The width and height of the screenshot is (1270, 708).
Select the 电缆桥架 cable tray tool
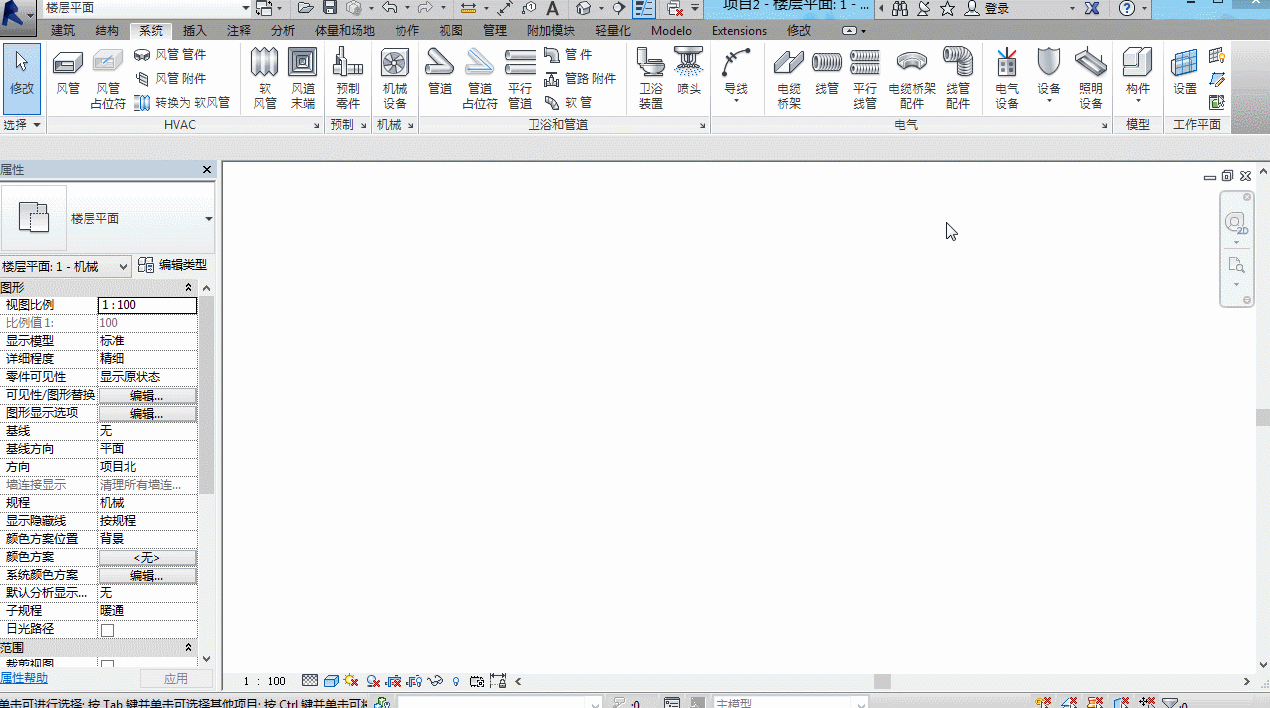click(x=789, y=79)
